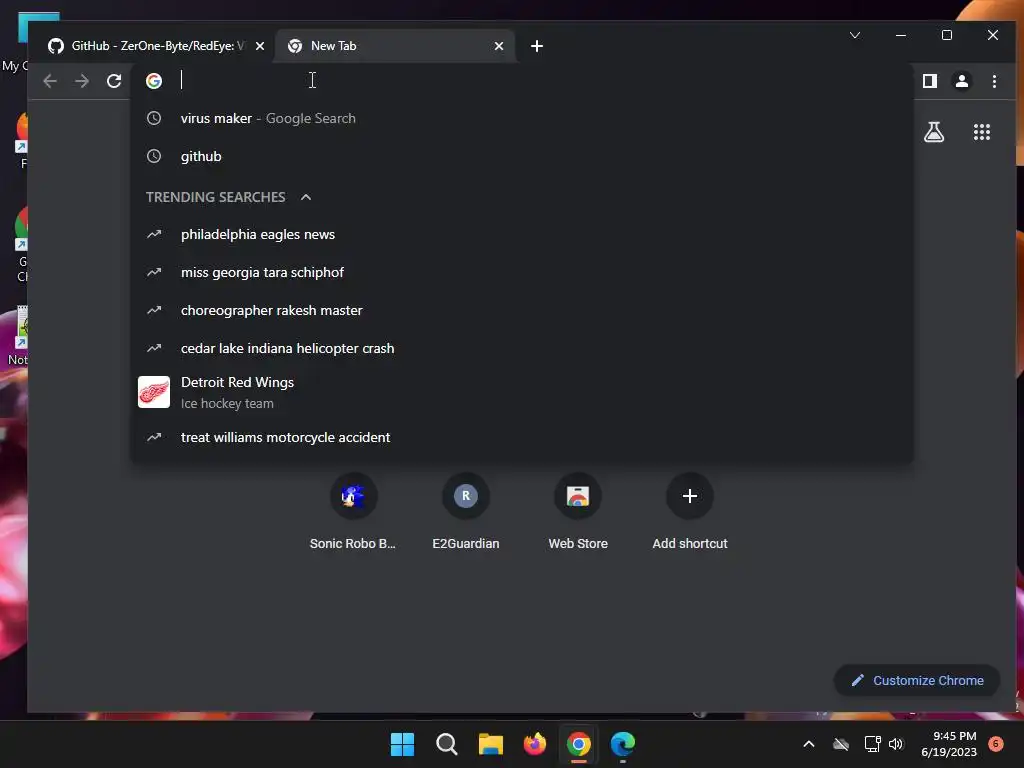Choose 'treat williams motorcycle accident' suggestion

[521, 438]
